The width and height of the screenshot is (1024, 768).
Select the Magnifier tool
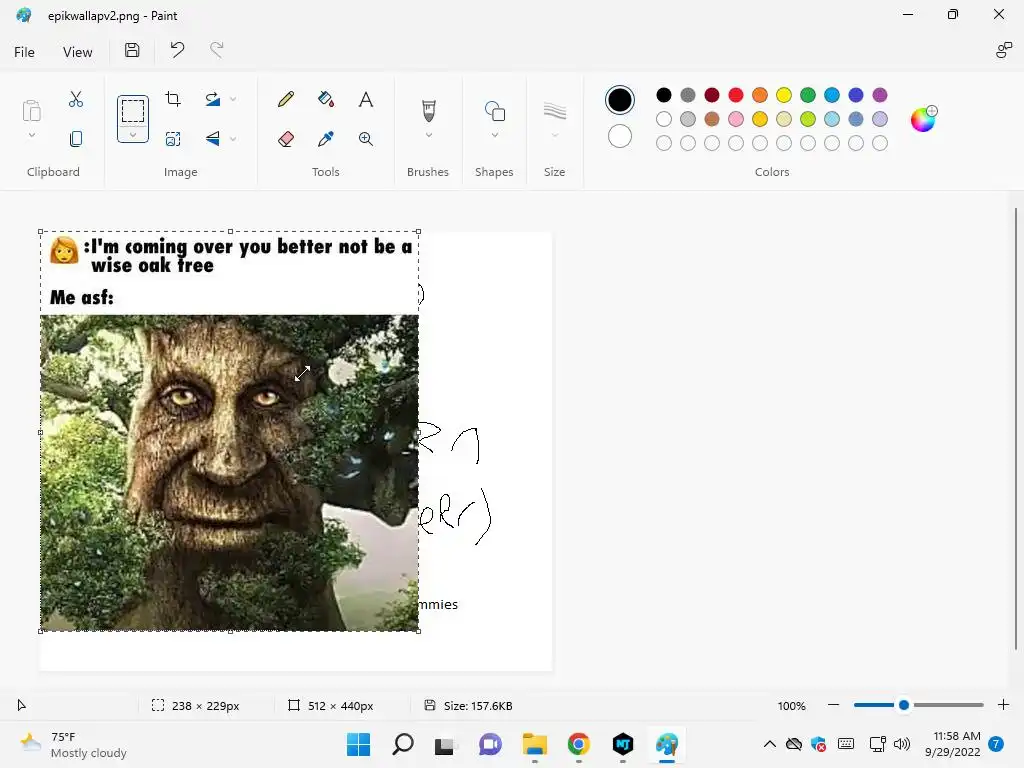click(x=366, y=138)
